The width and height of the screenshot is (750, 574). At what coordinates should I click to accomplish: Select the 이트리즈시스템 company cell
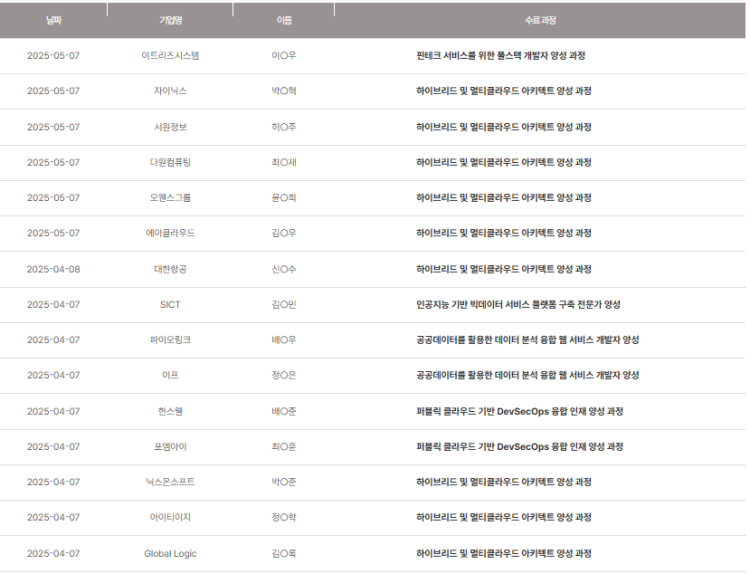pyautogui.click(x=170, y=55)
